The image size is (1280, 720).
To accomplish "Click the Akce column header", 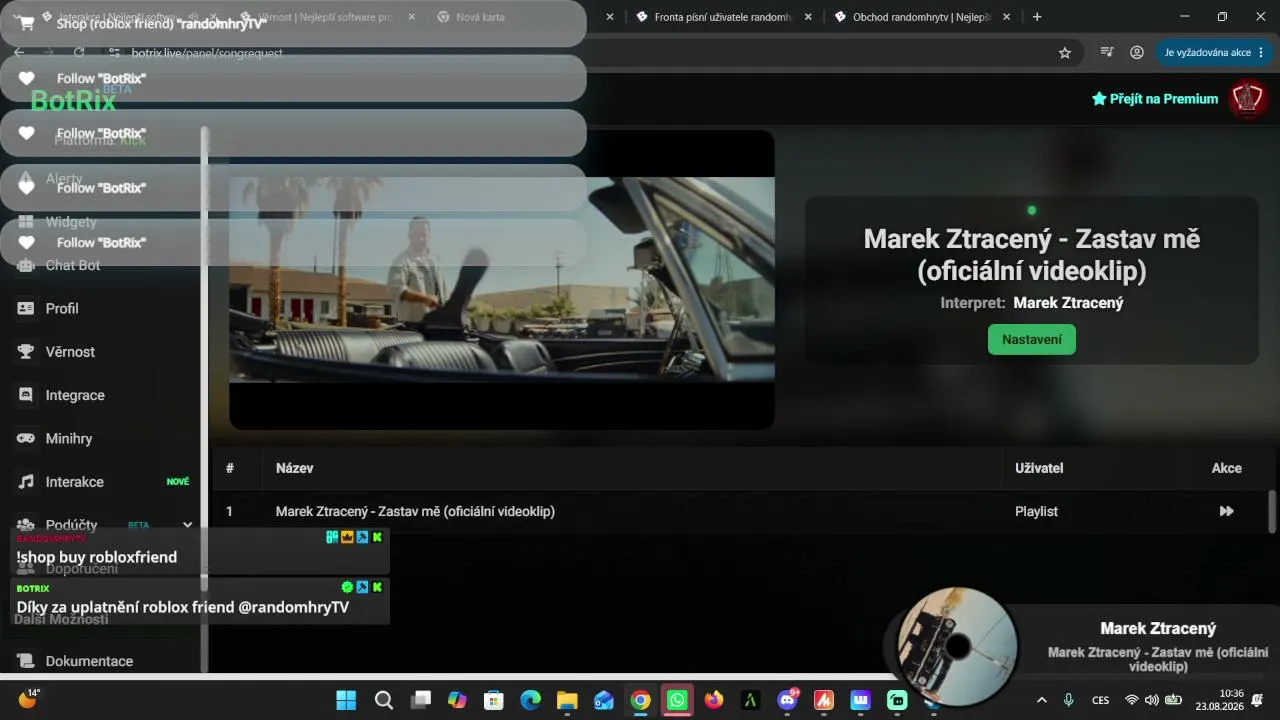I will click(x=1227, y=468).
